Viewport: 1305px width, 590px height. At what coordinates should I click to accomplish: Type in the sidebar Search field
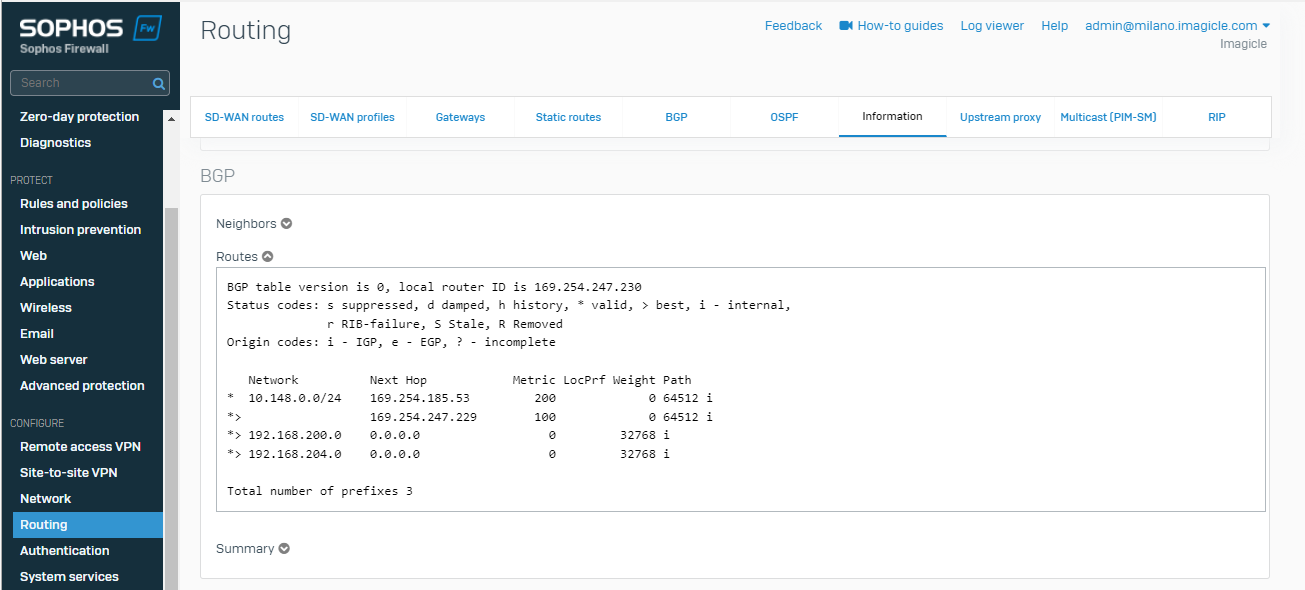tap(80, 83)
